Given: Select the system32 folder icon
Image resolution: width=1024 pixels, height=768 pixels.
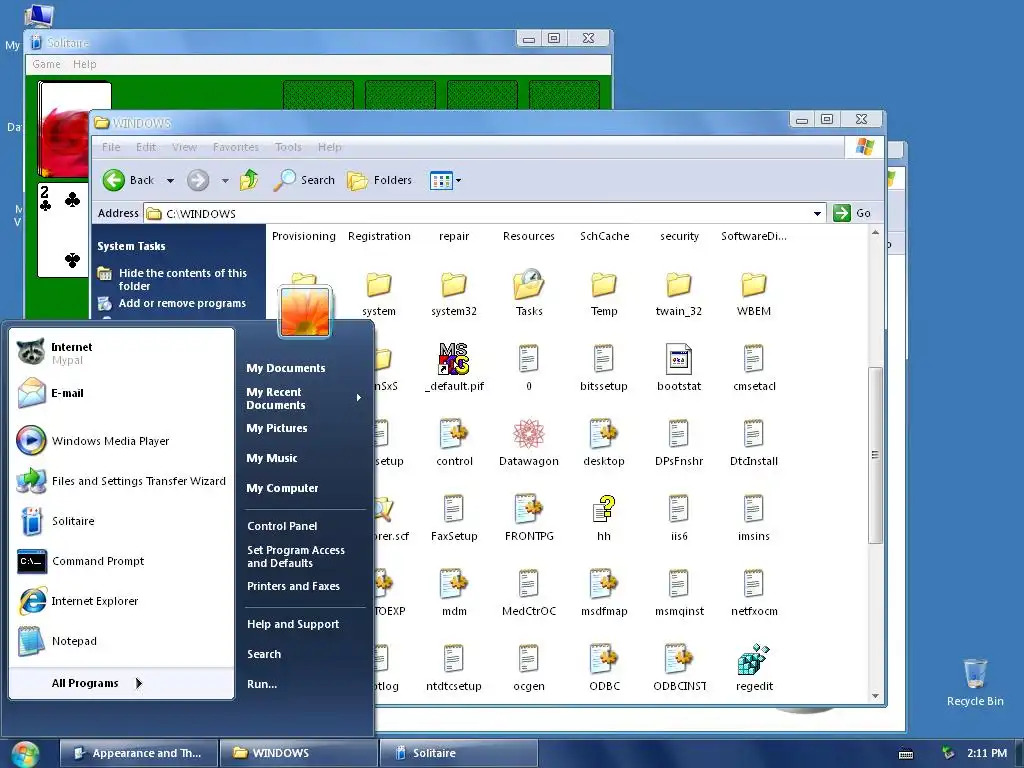Looking at the screenshot, I should coord(454,285).
